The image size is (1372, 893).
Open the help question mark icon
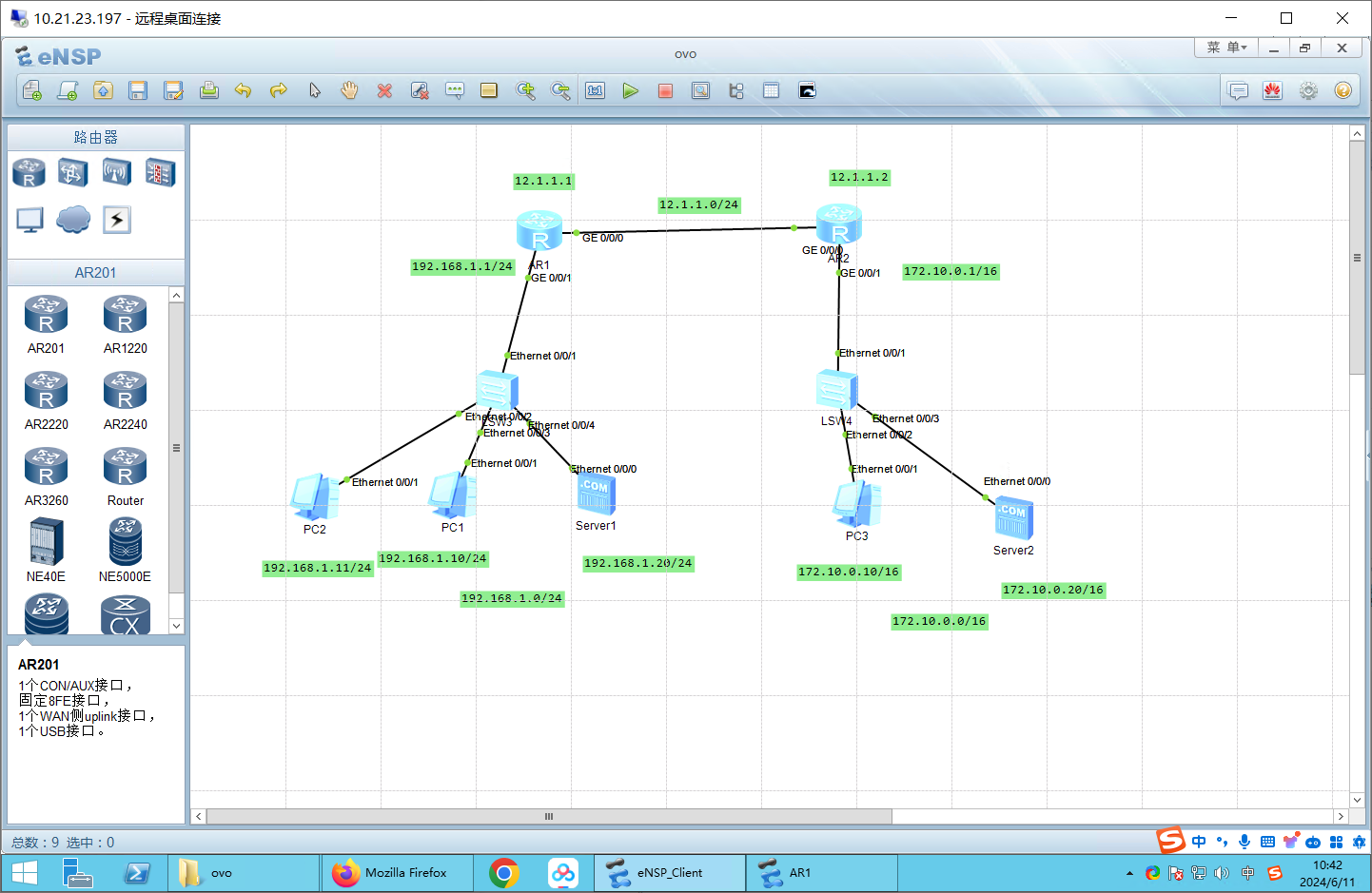pyautogui.click(x=1343, y=90)
